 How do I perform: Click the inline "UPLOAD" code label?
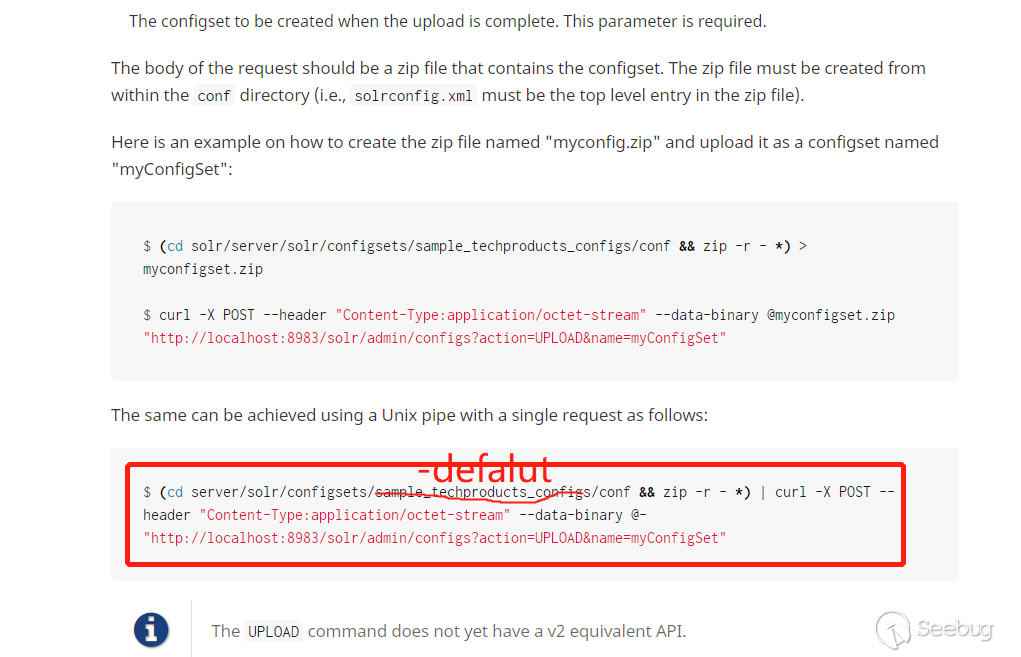(273, 632)
